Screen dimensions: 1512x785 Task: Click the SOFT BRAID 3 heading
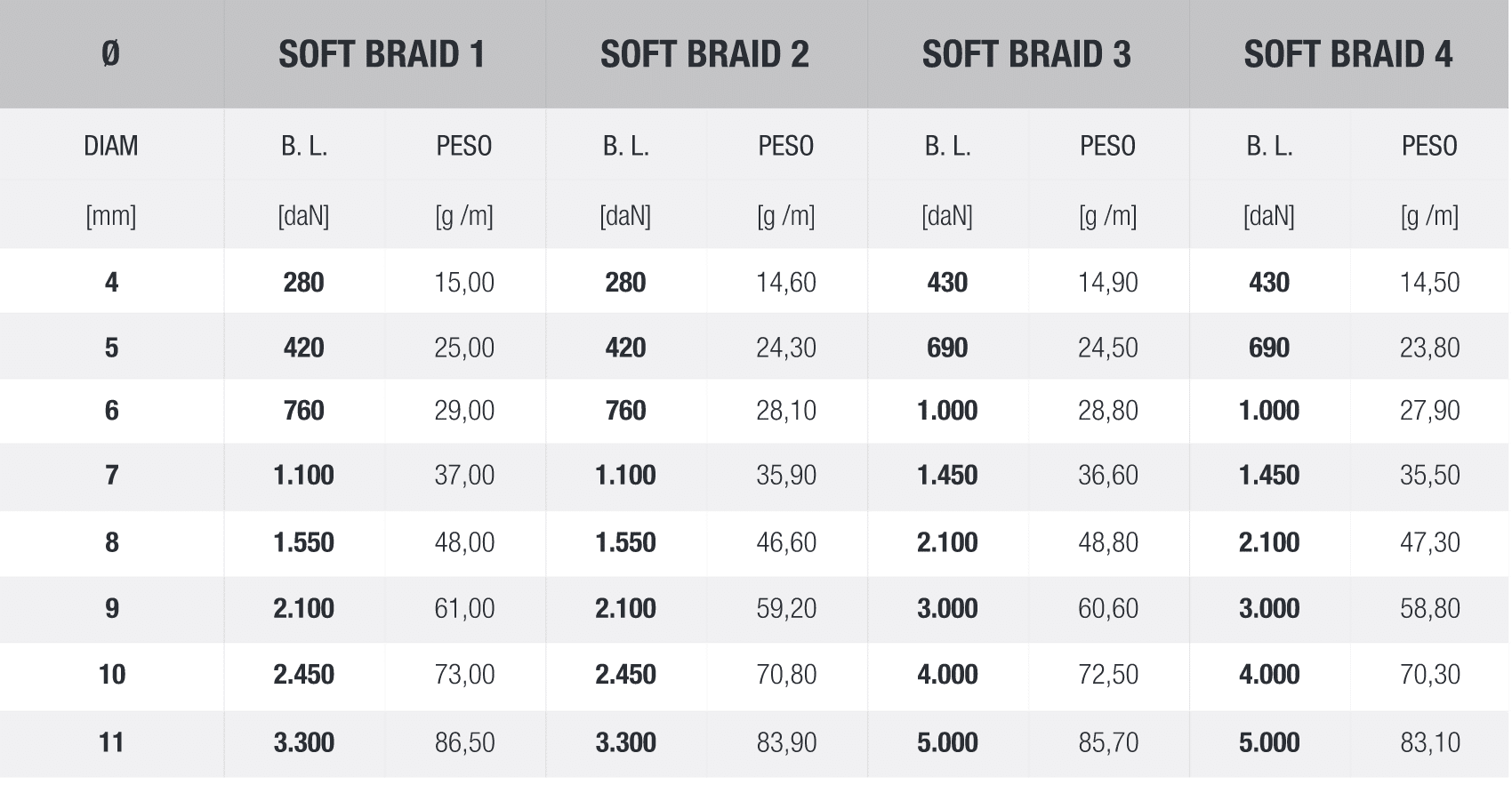[1026, 54]
